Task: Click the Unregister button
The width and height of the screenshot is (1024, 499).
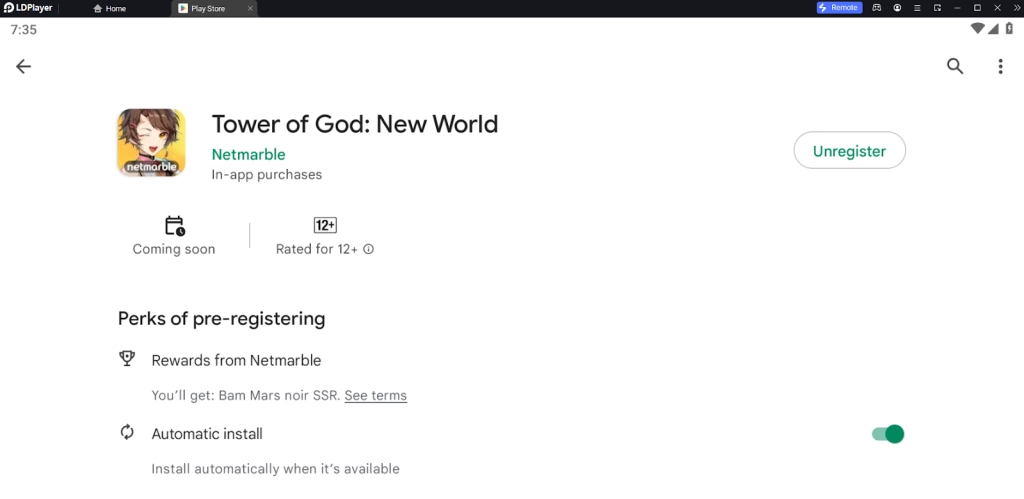Action: (x=849, y=151)
